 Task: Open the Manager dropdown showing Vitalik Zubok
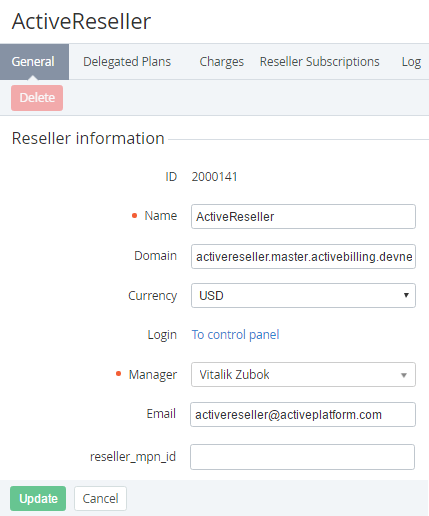tap(303, 375)
